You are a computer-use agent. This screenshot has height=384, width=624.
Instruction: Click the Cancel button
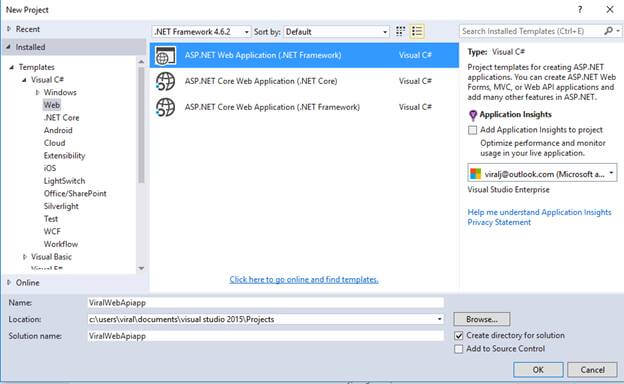pos(593,370)
